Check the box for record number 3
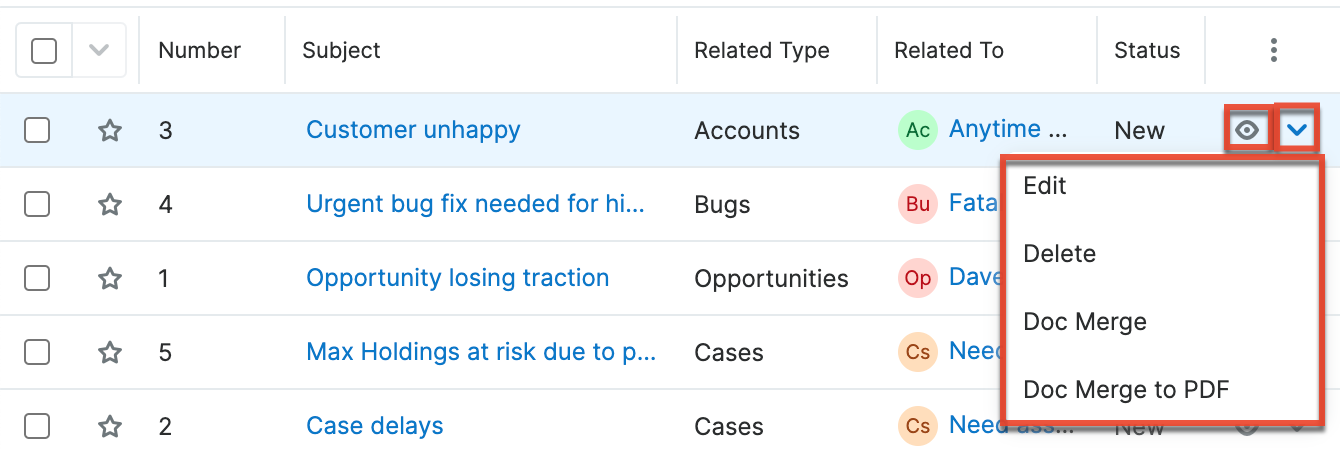 (37, 130)
